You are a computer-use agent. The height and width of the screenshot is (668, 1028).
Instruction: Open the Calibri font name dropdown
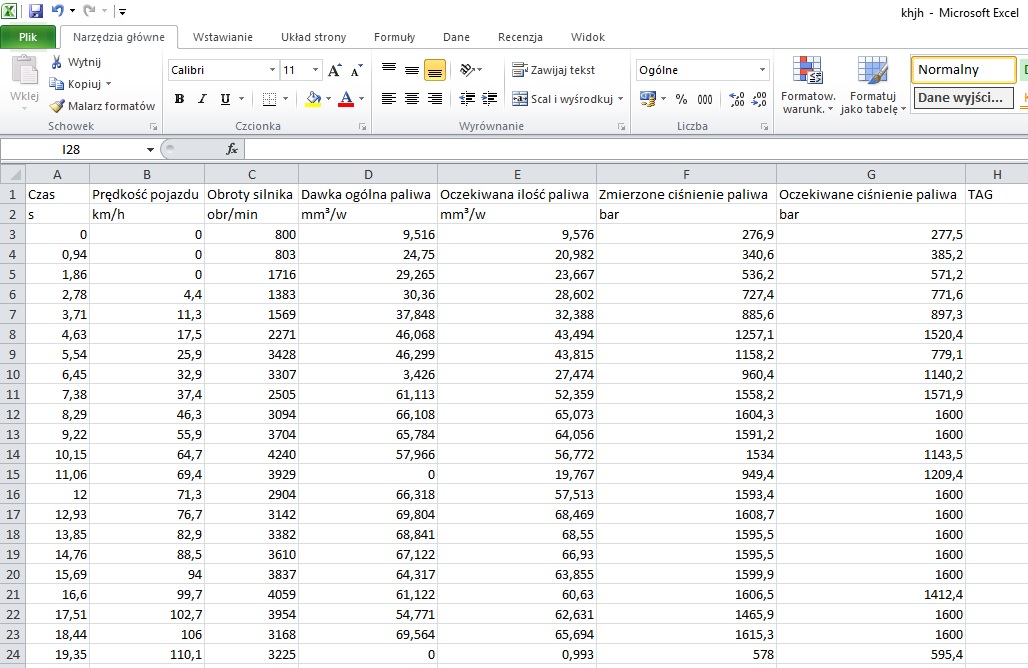pos(272,70)
